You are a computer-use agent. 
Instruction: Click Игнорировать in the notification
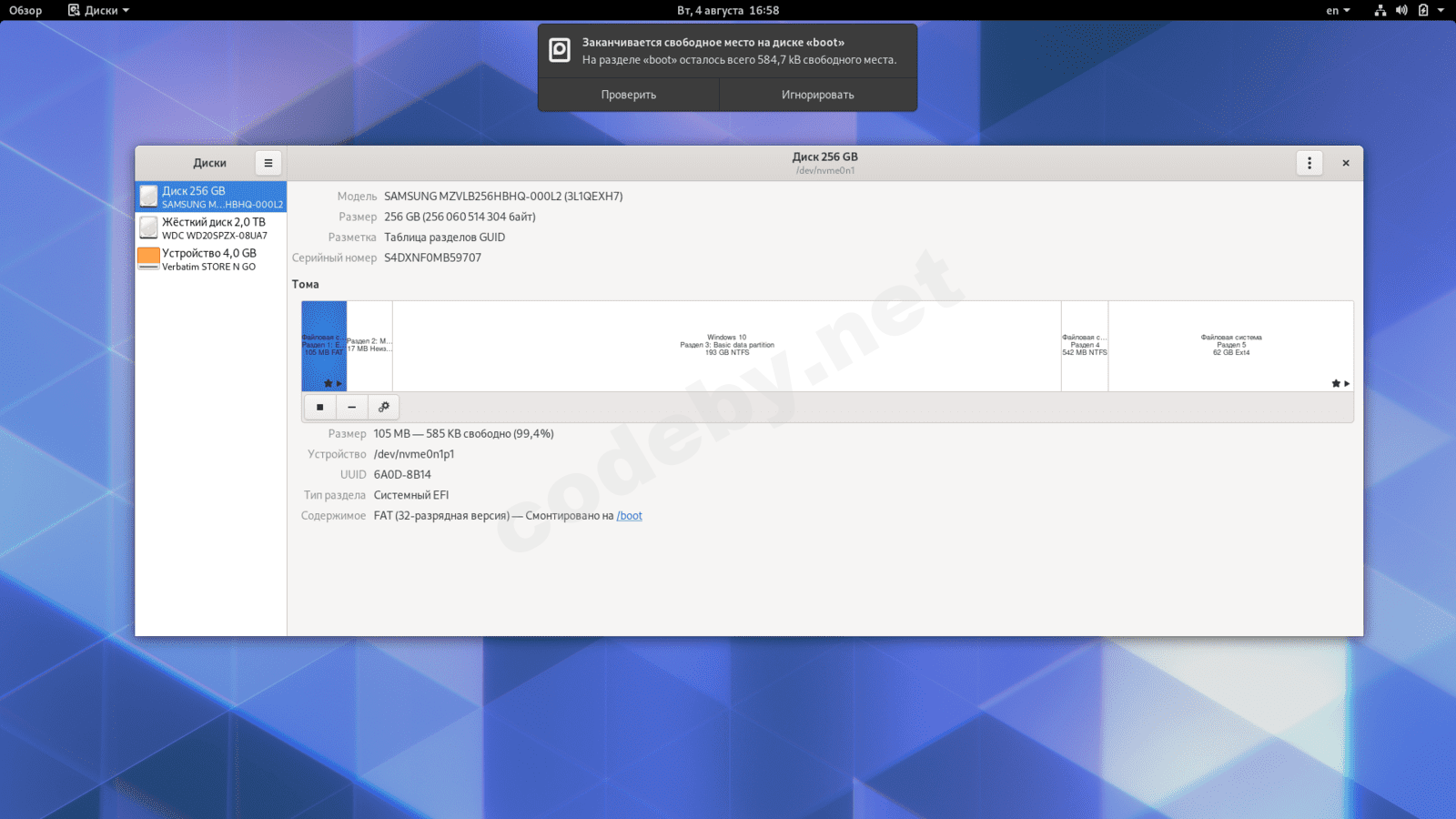pos(818,95)
